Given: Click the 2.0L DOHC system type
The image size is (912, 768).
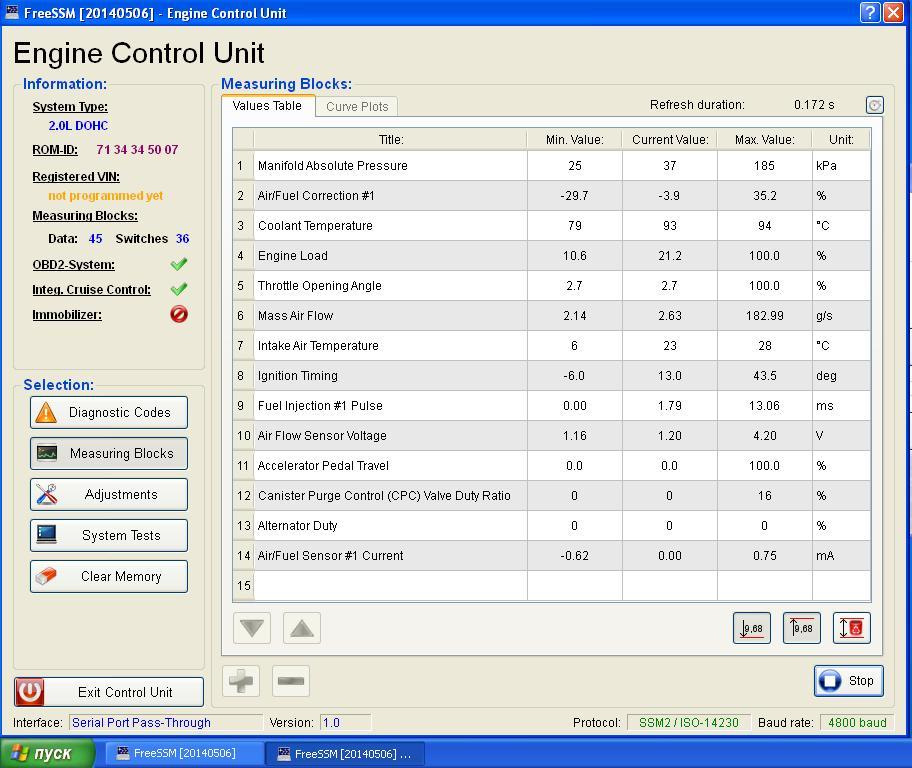Looking at the screenshot, I should tap(78, 126).
